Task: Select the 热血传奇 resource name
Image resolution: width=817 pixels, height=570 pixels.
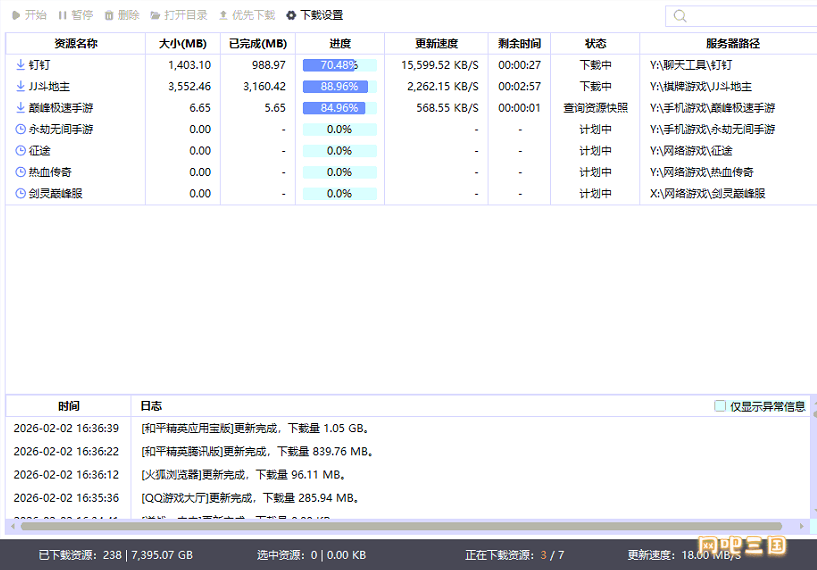Action: point(50,172)
